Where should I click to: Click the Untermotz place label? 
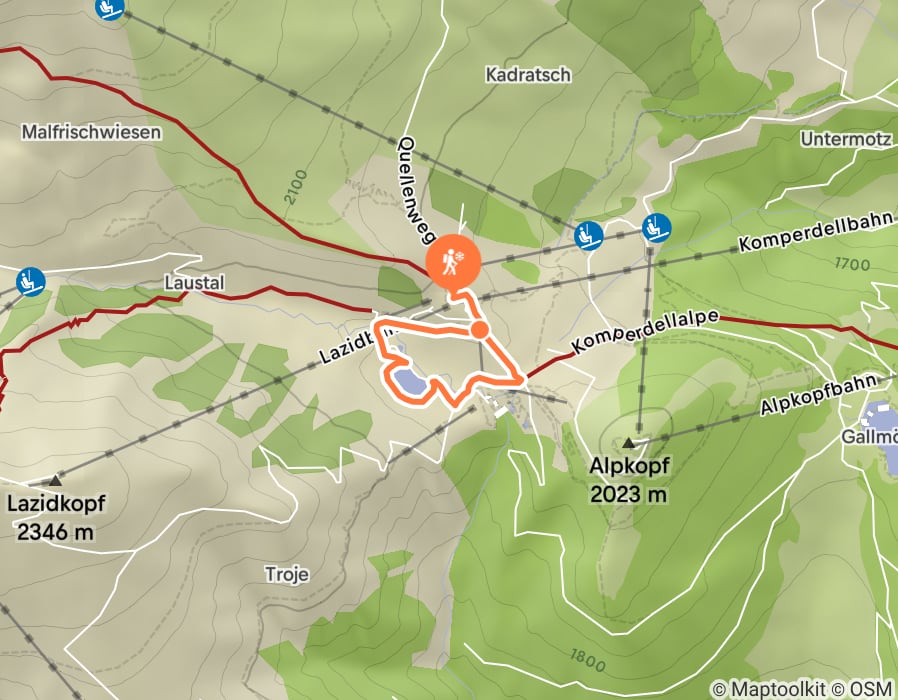point(846,139)
